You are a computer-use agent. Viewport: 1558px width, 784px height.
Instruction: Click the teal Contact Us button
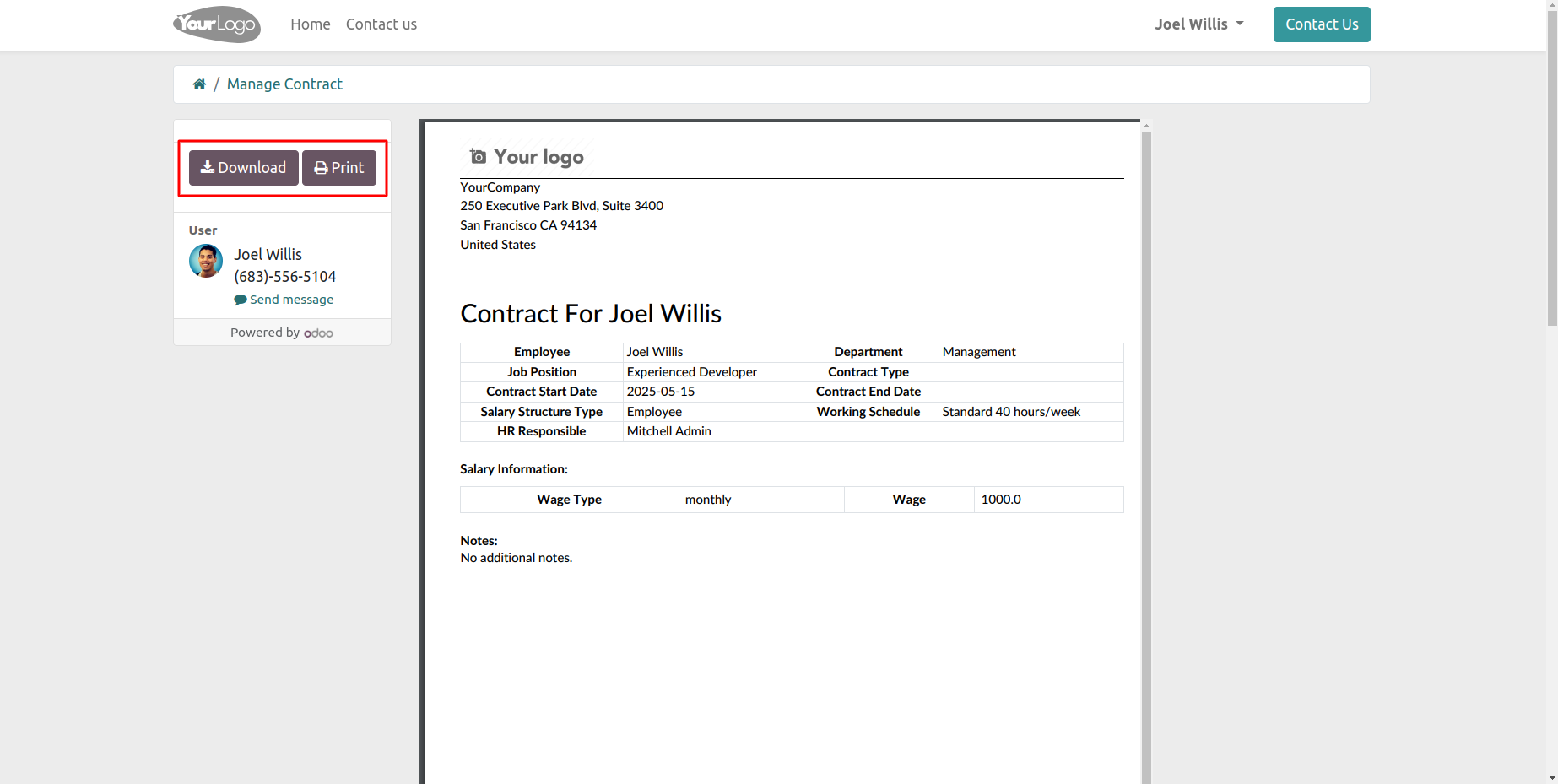pyautogui.click(x=1322, y=24)
